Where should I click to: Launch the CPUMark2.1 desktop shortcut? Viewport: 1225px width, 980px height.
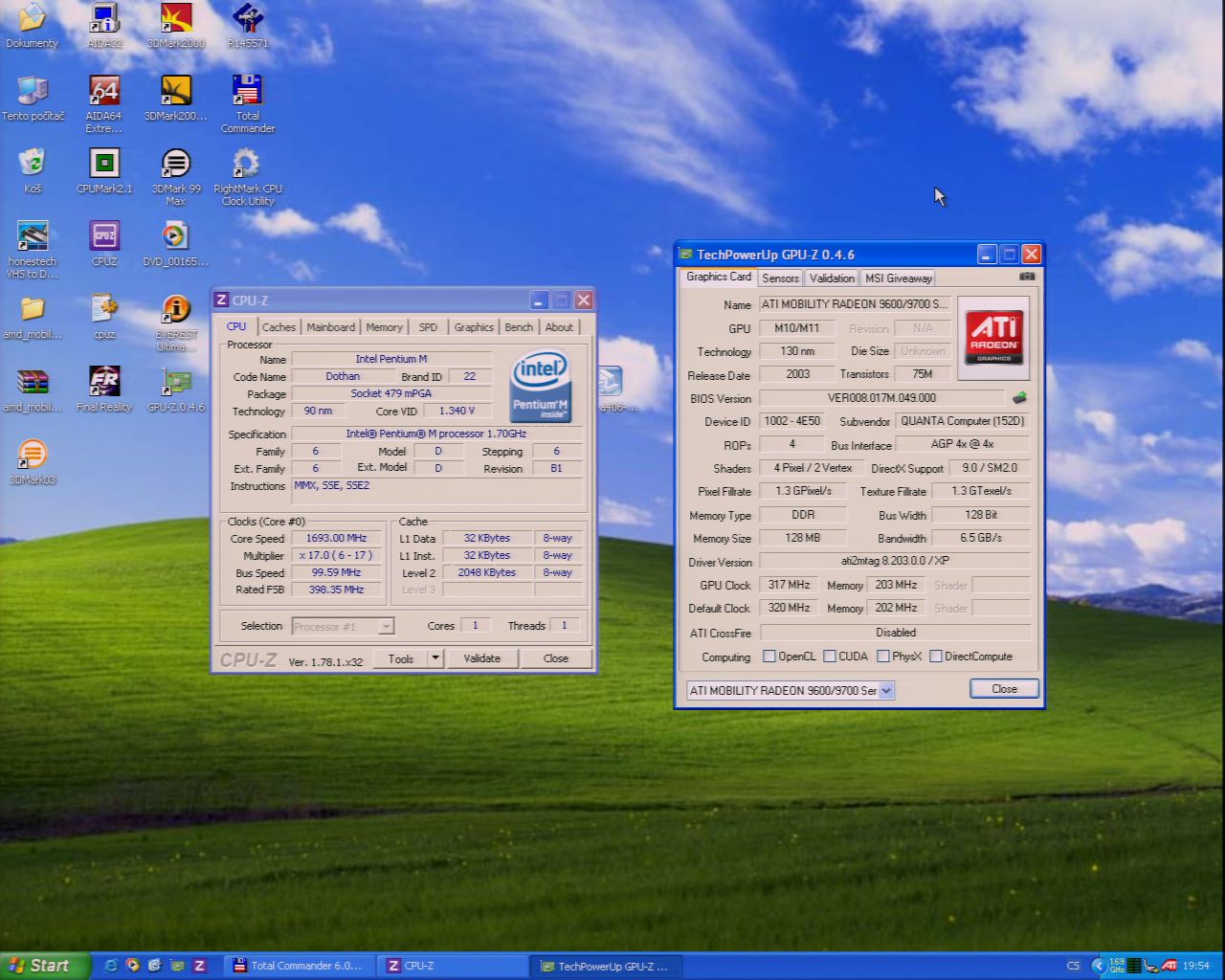(104, 165)
